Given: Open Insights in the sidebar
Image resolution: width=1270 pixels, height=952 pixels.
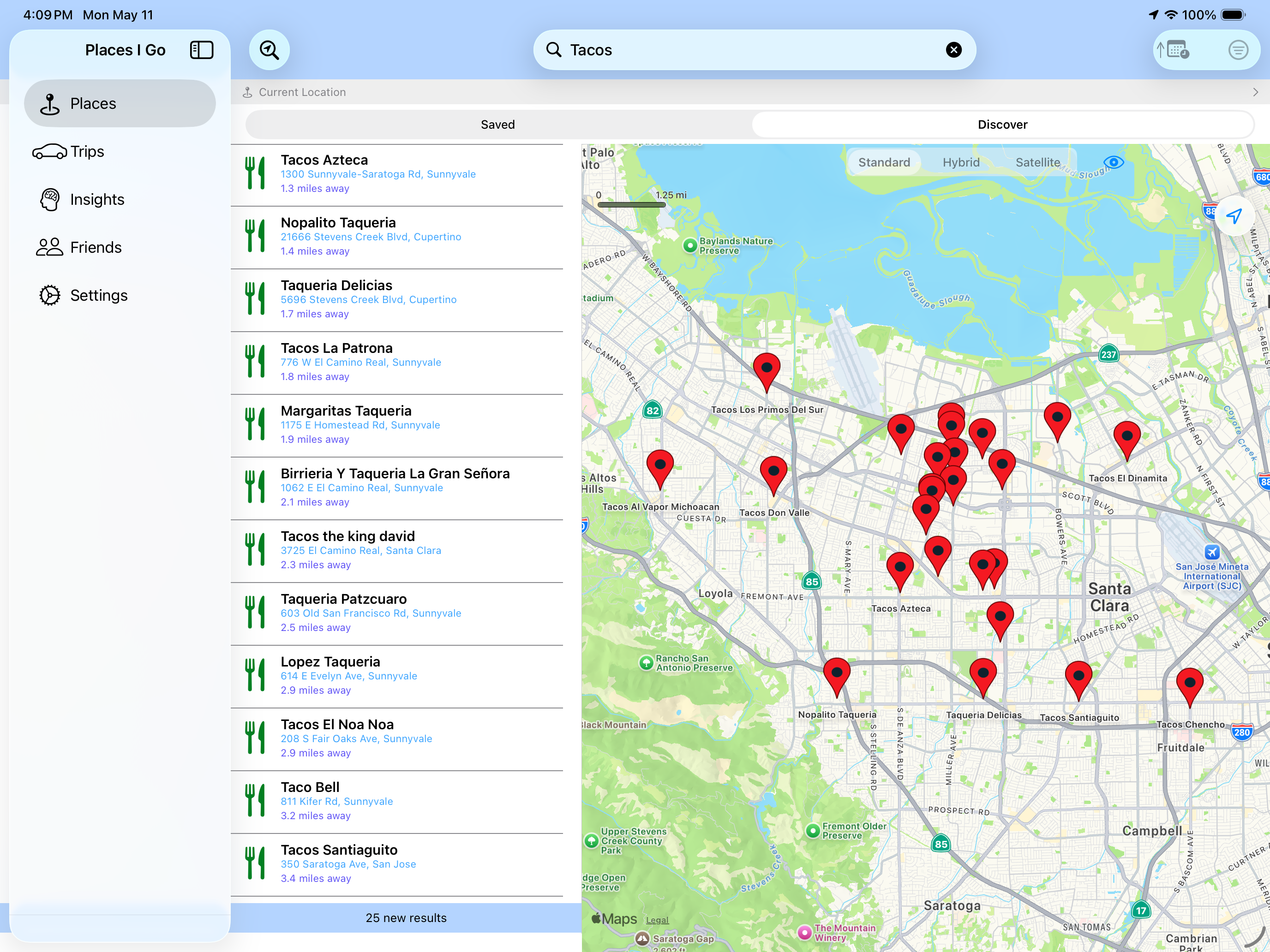Looking at the screenshot, I should (120, 199).
